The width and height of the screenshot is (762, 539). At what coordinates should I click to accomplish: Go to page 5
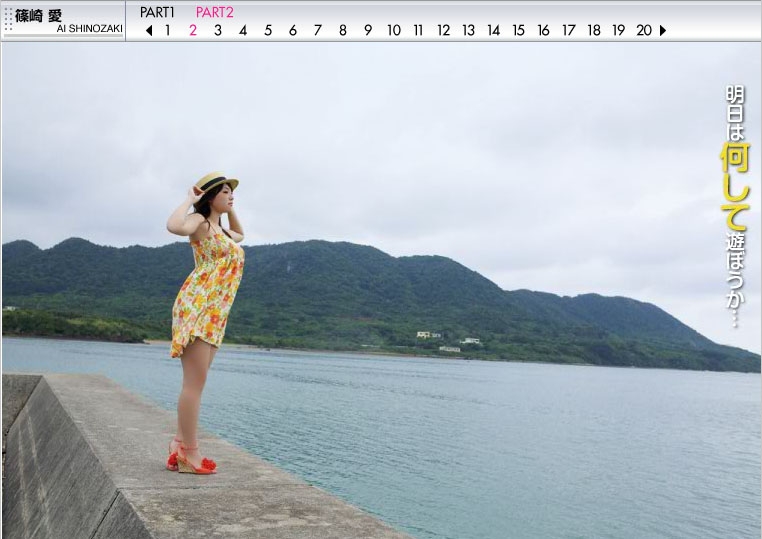point(268,31)
